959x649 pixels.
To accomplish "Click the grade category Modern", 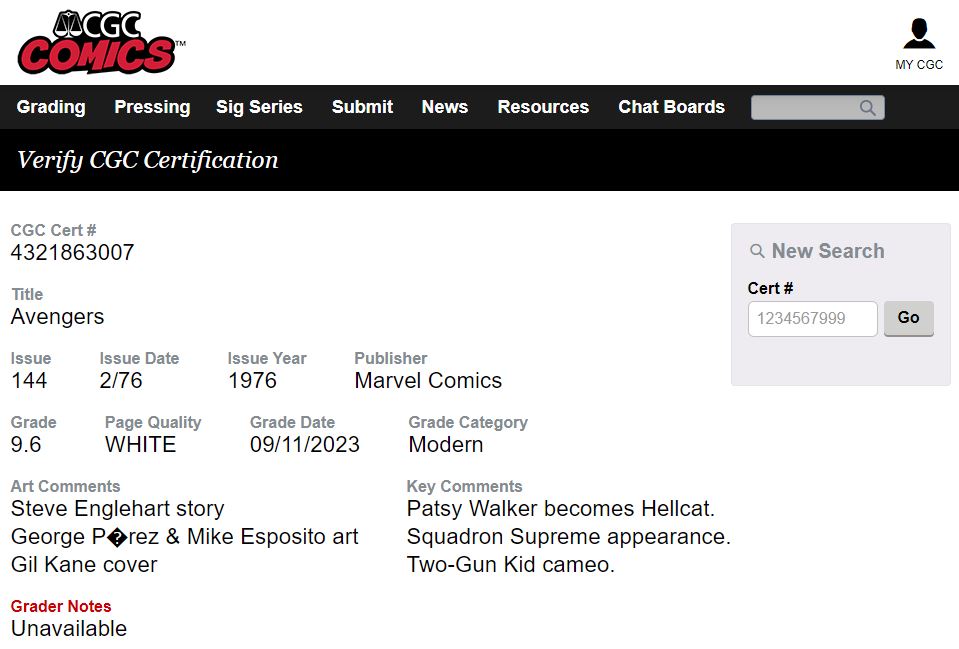I will [x=446, y=445].
